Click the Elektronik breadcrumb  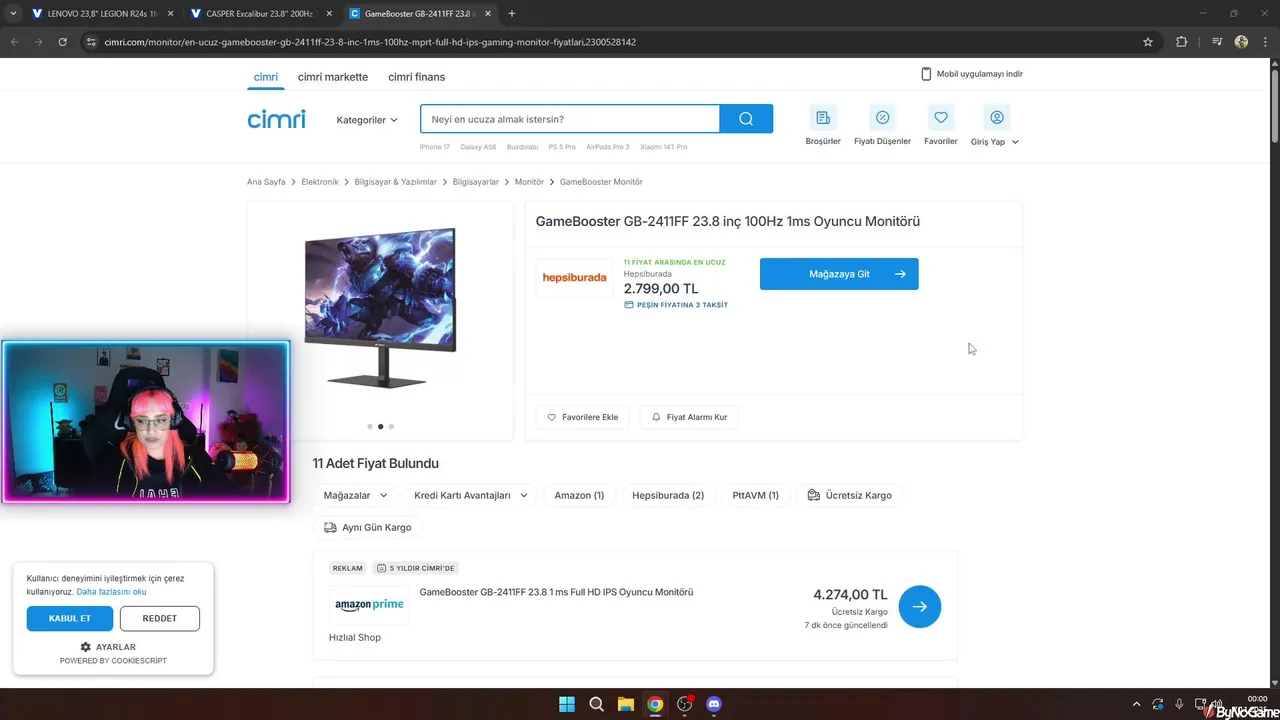pos(320,182)
